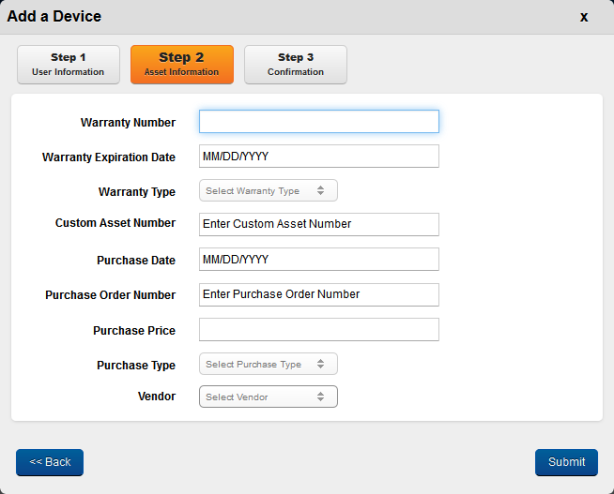Image resolution: width=614 pixels, height=494 pixels.
Task: Click the Purchase Type dropdown arrows icon
Action: pyautogui.click(x=321, y=364)
